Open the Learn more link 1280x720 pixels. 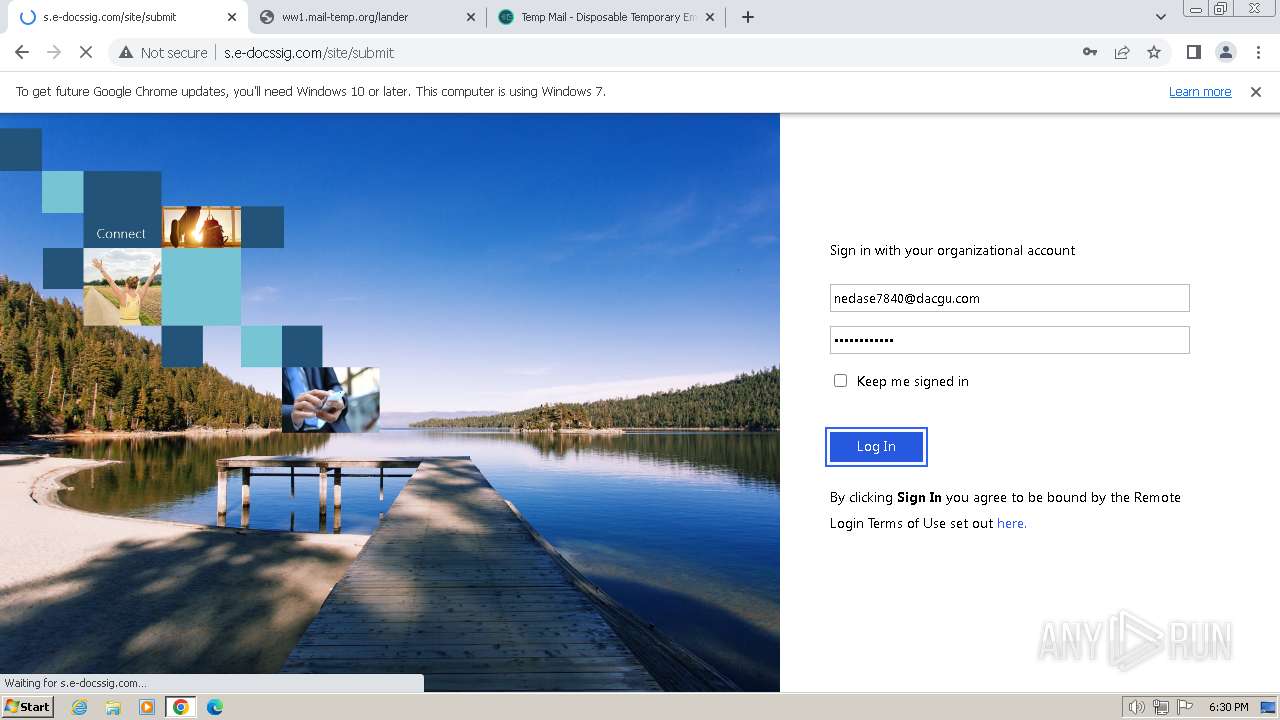coord(1200,91)
